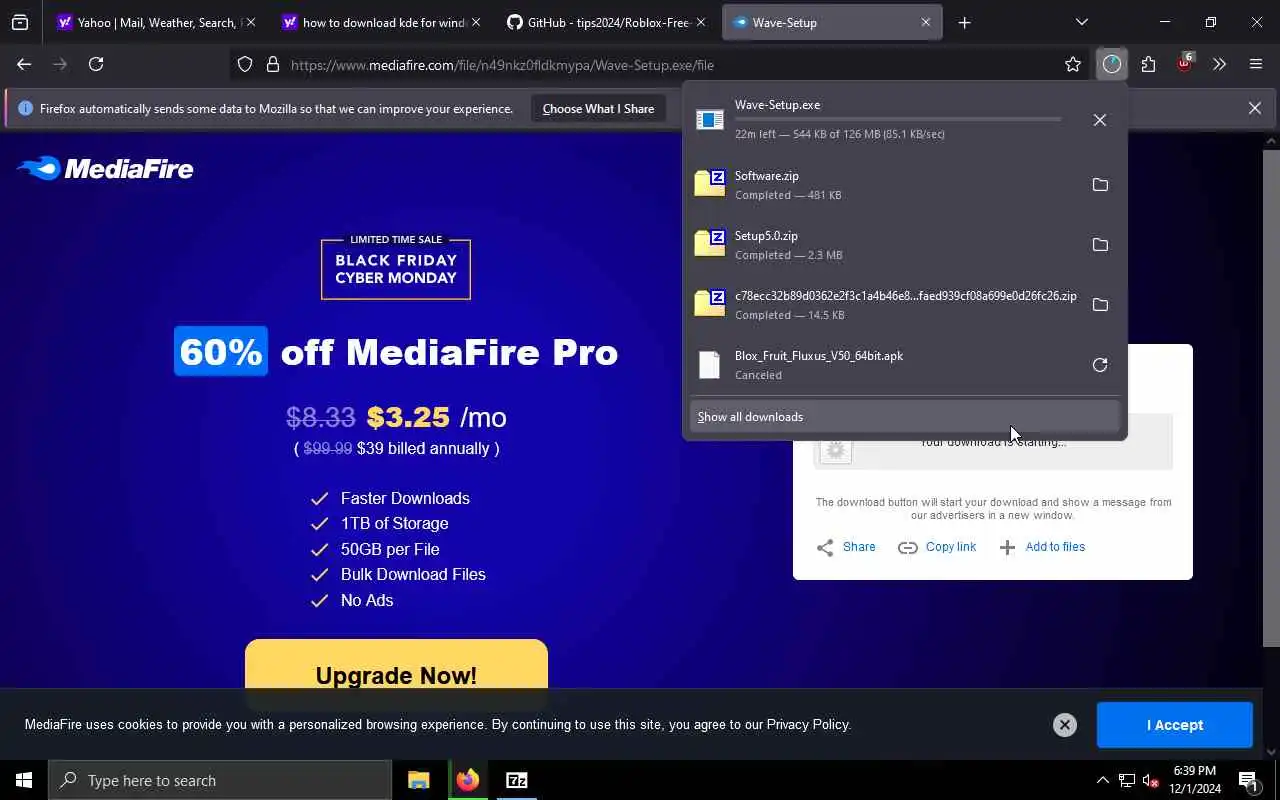Viewport: 1280px width, 800px height.
Task: Click the MediaFire logo
Action: 105,169
